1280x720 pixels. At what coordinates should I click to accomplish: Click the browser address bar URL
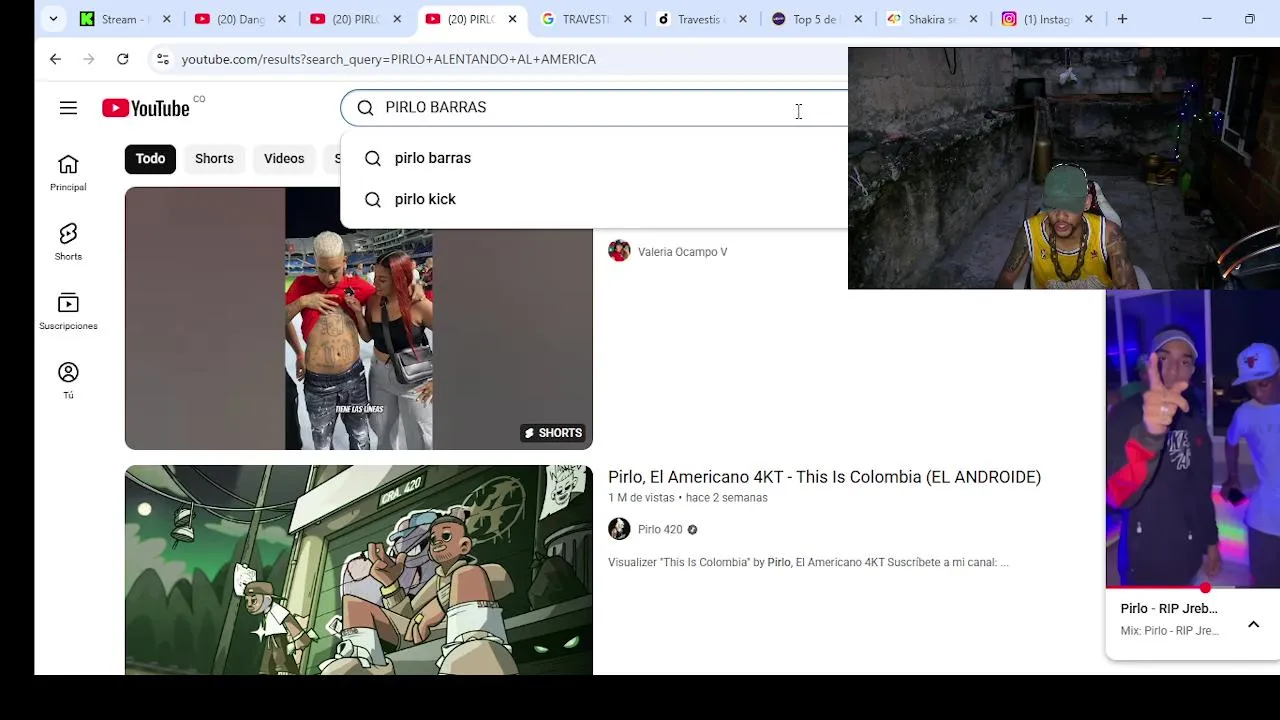(x=389, y=59)
